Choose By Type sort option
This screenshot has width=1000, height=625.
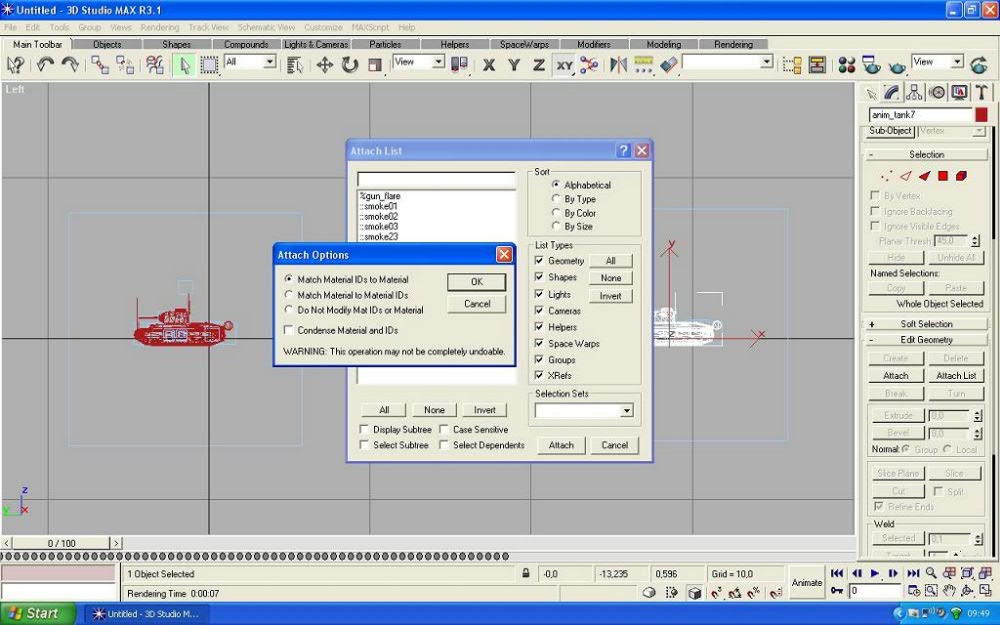tap(555, 199)
